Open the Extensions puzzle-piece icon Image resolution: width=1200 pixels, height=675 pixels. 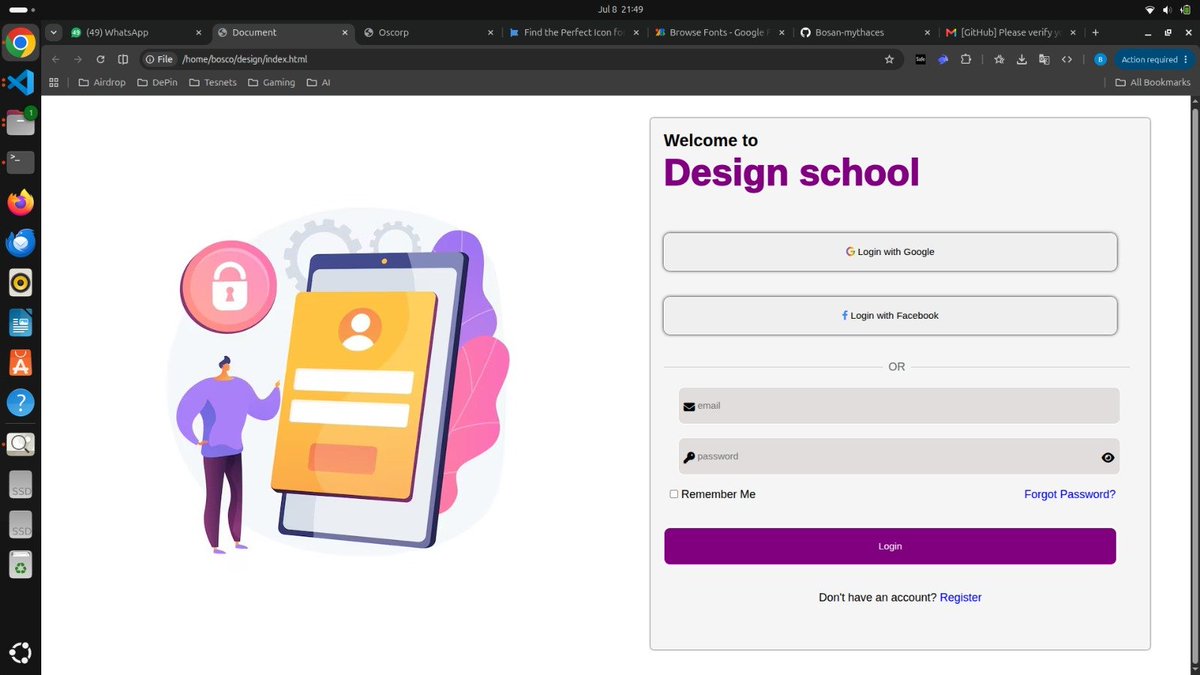click(966, 59)
